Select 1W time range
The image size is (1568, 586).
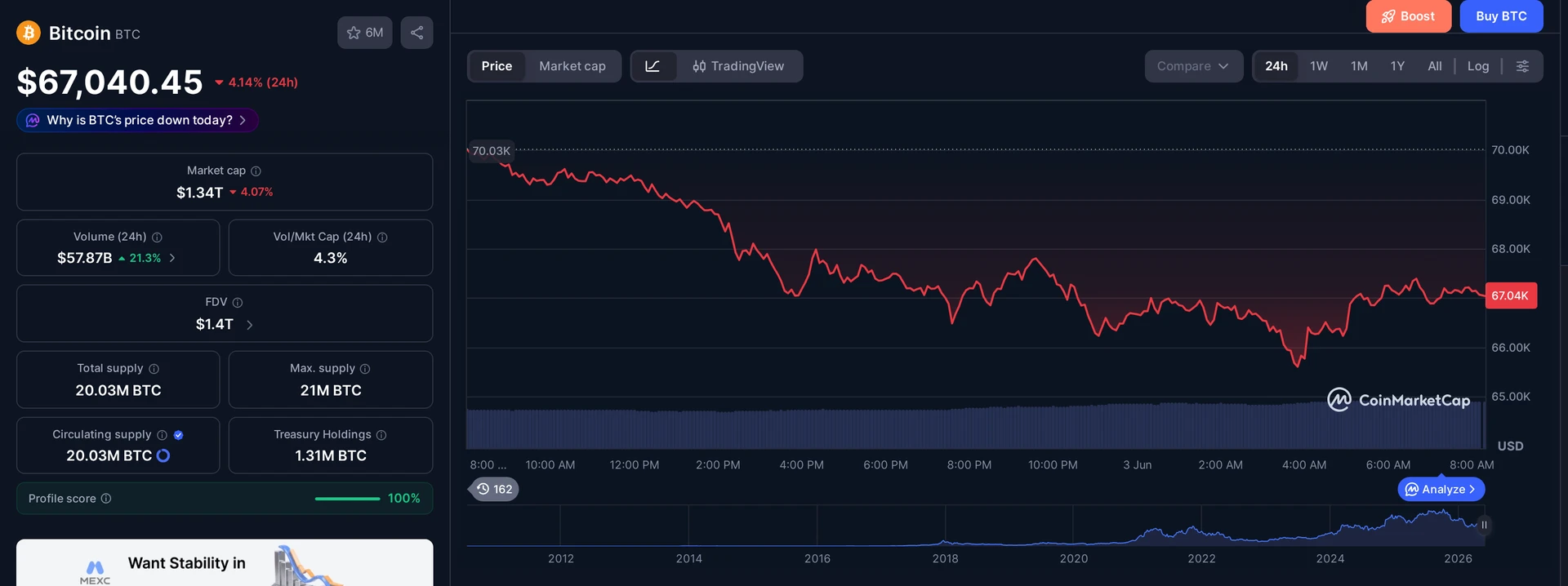[x=1319, y=66]
